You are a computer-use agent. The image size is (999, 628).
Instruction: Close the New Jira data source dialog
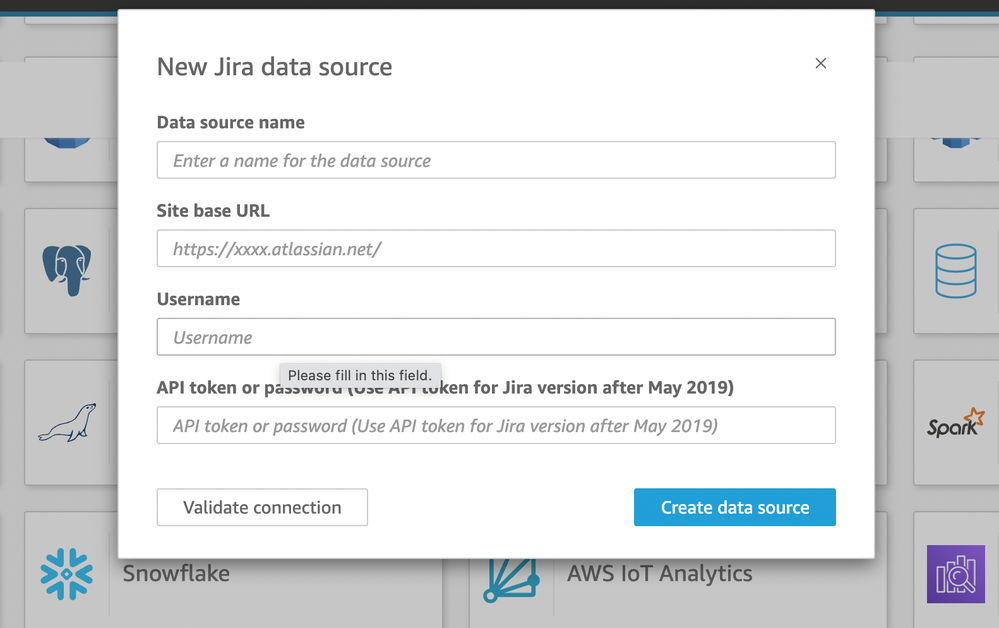[x=821, y=63]
